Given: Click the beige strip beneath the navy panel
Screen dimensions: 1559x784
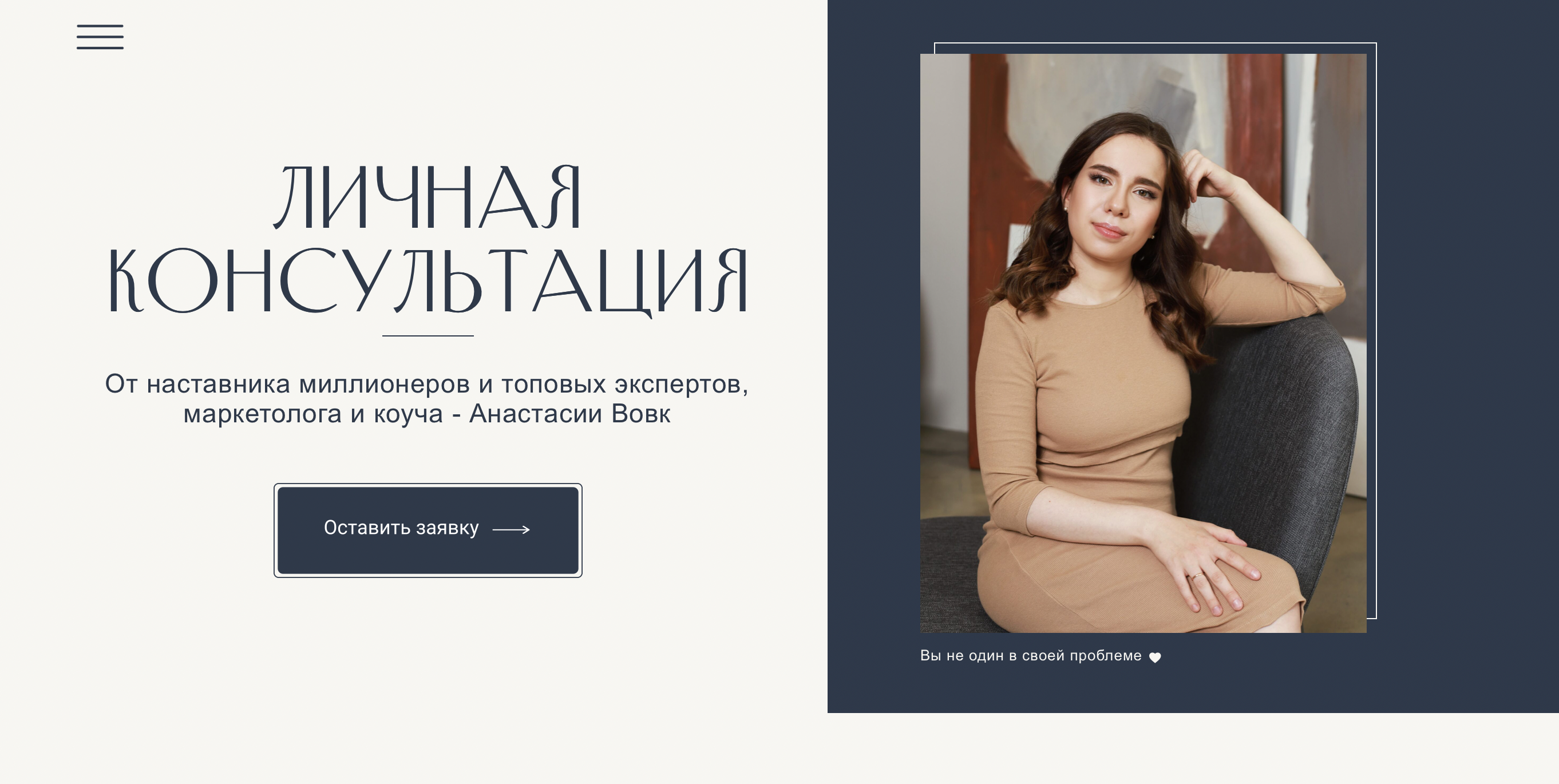Looking at the screenshot, I should click(x=1192, y=749).
